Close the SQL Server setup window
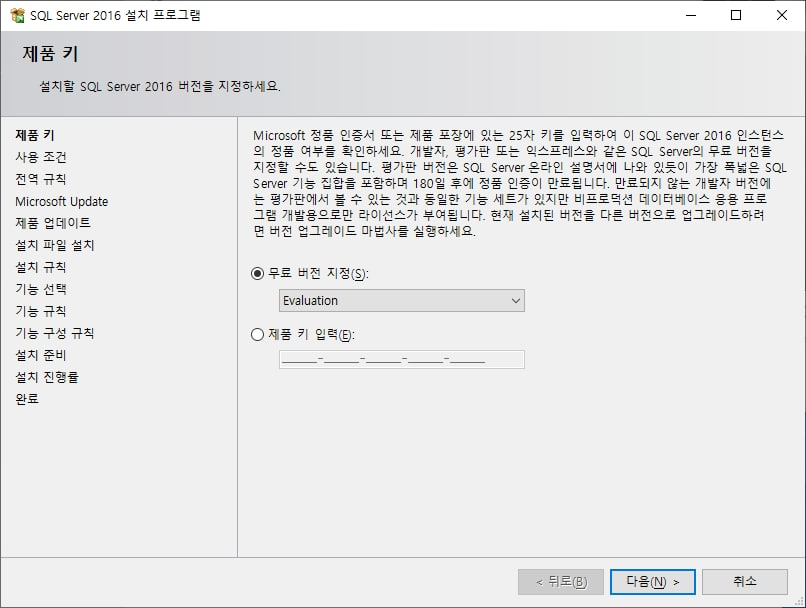The image size is (806, 608). (x=782, y=15)
